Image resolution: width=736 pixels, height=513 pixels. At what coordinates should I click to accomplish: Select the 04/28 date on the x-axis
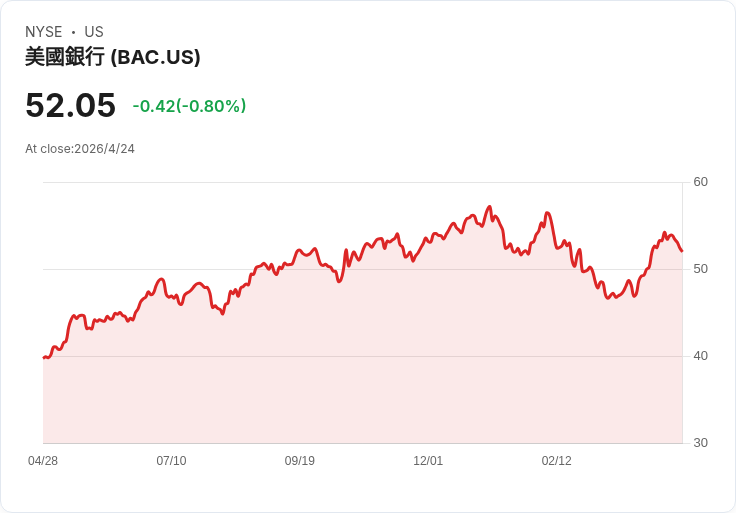click(43, 461)
